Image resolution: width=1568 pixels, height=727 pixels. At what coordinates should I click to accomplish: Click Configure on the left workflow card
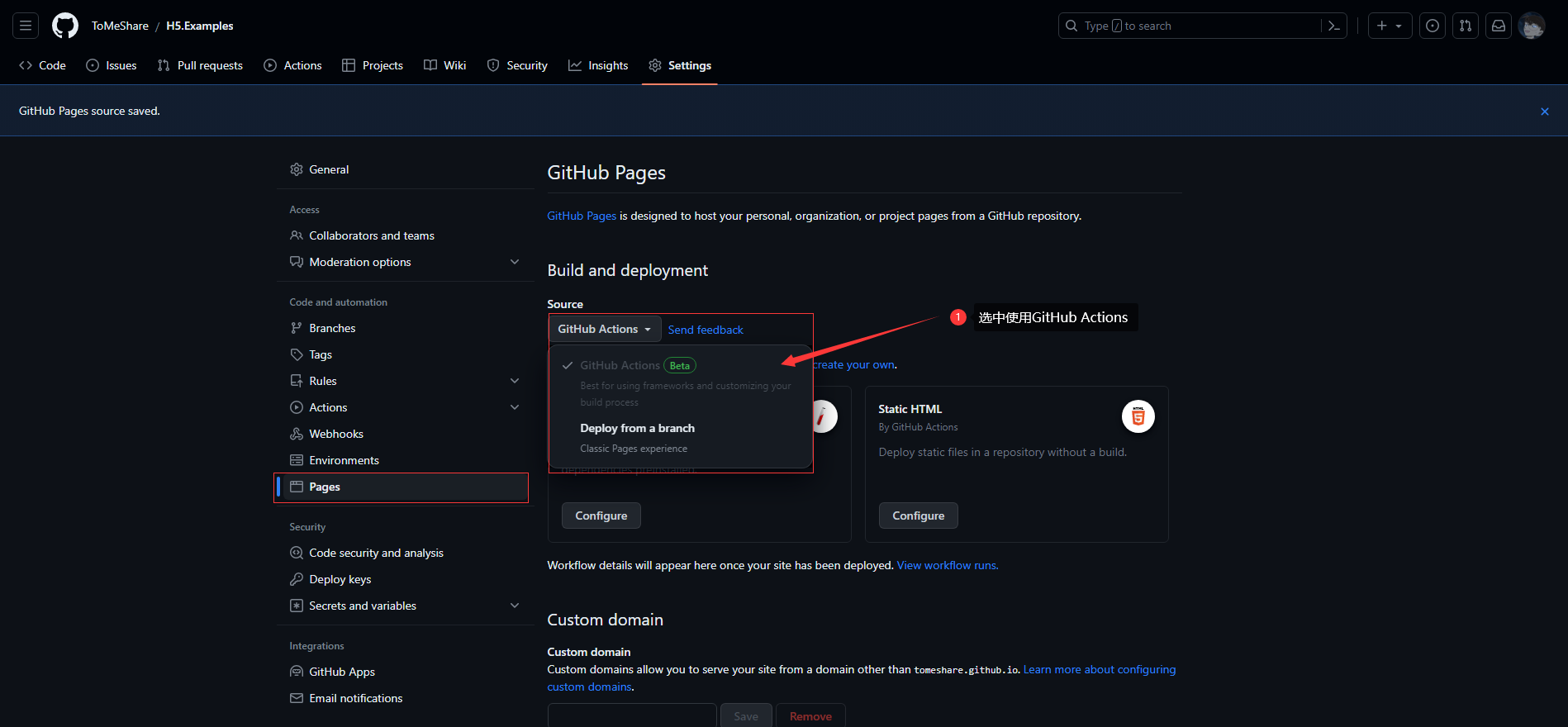click(x=601, y=516)
